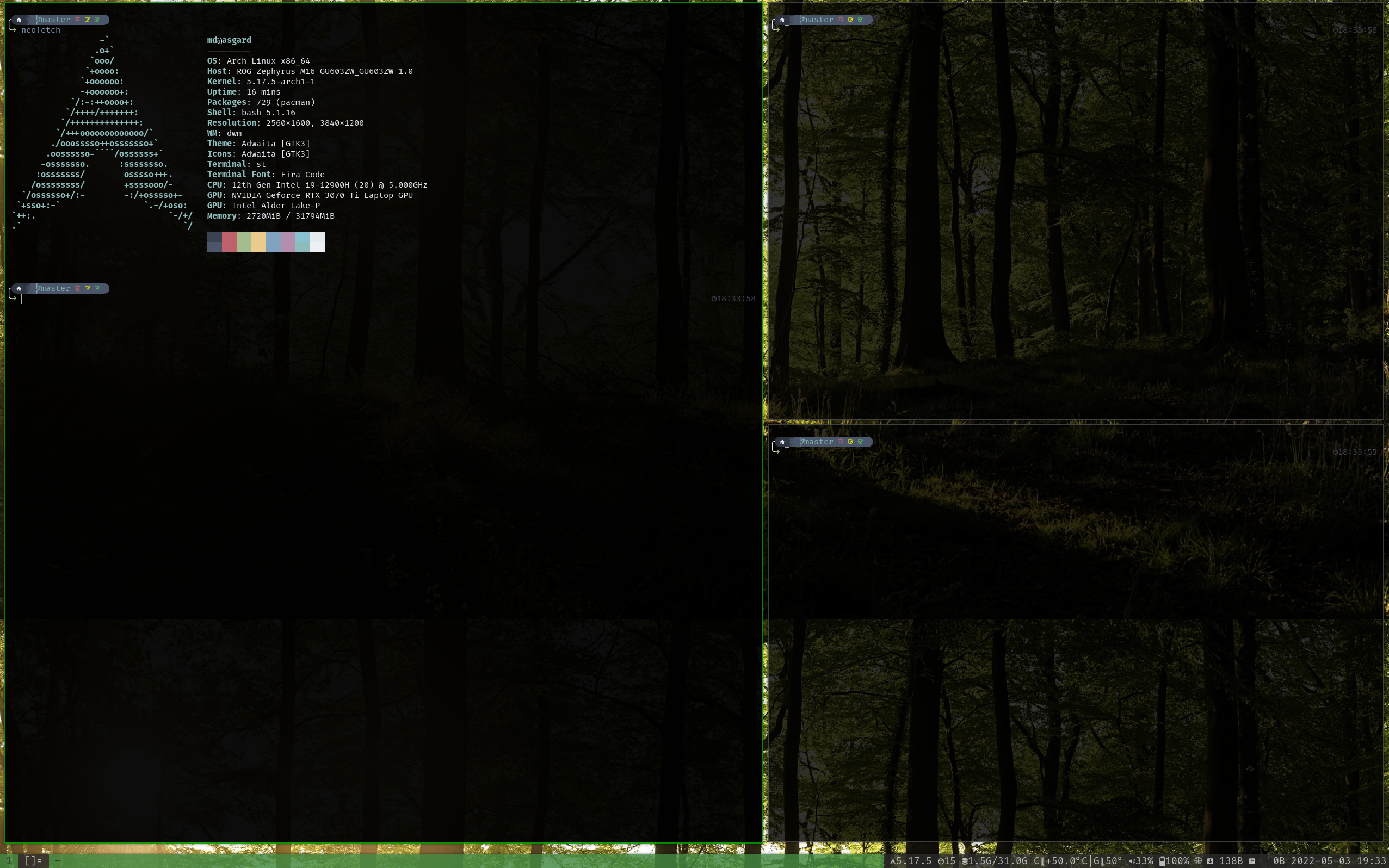Click the yellow edit icon in top-right terminal prompt
This screenshot has height=868, width=1389.
(x=850, y=20)
